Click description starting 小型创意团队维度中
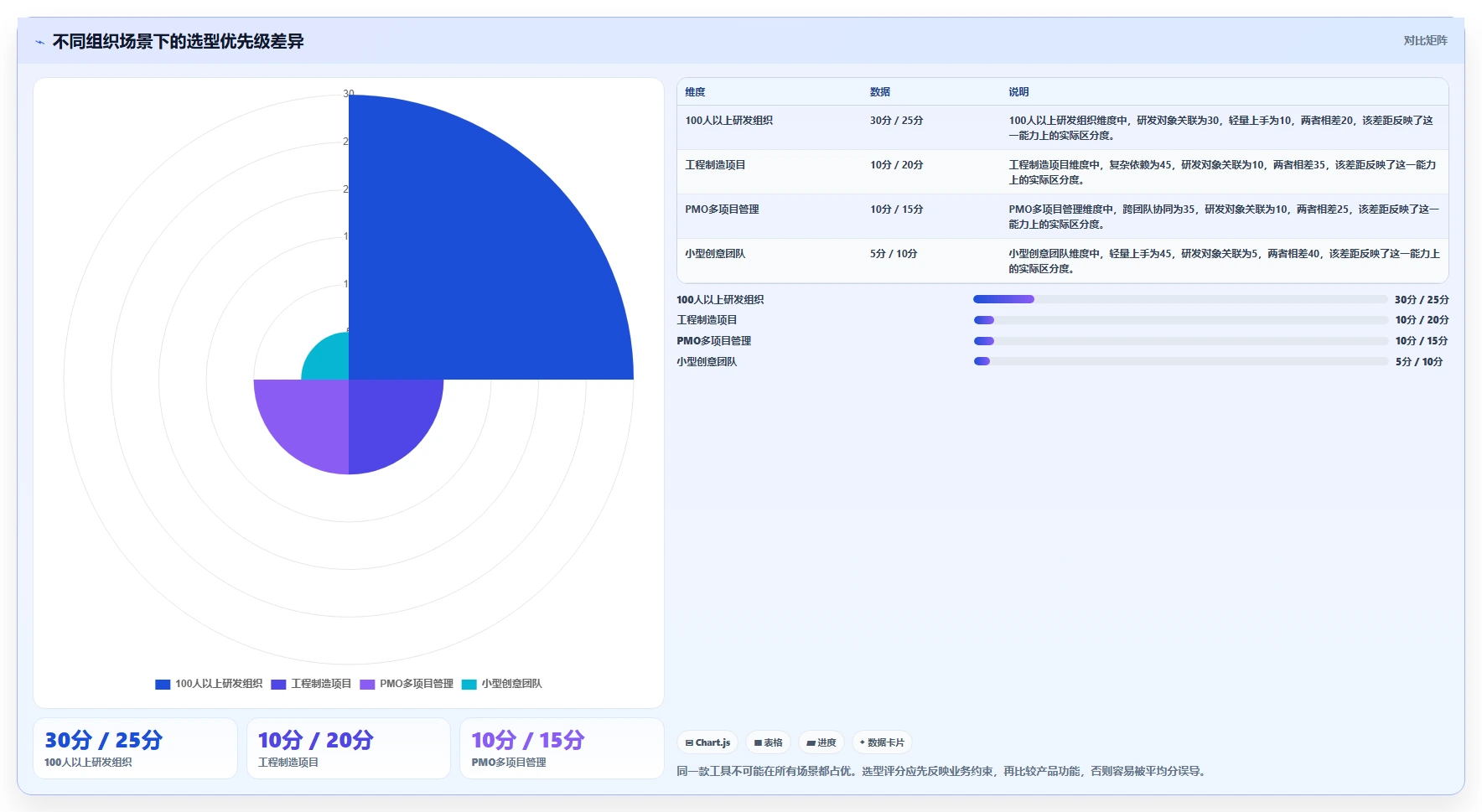Viewport: 1482px width, 812px height. 1224,261
